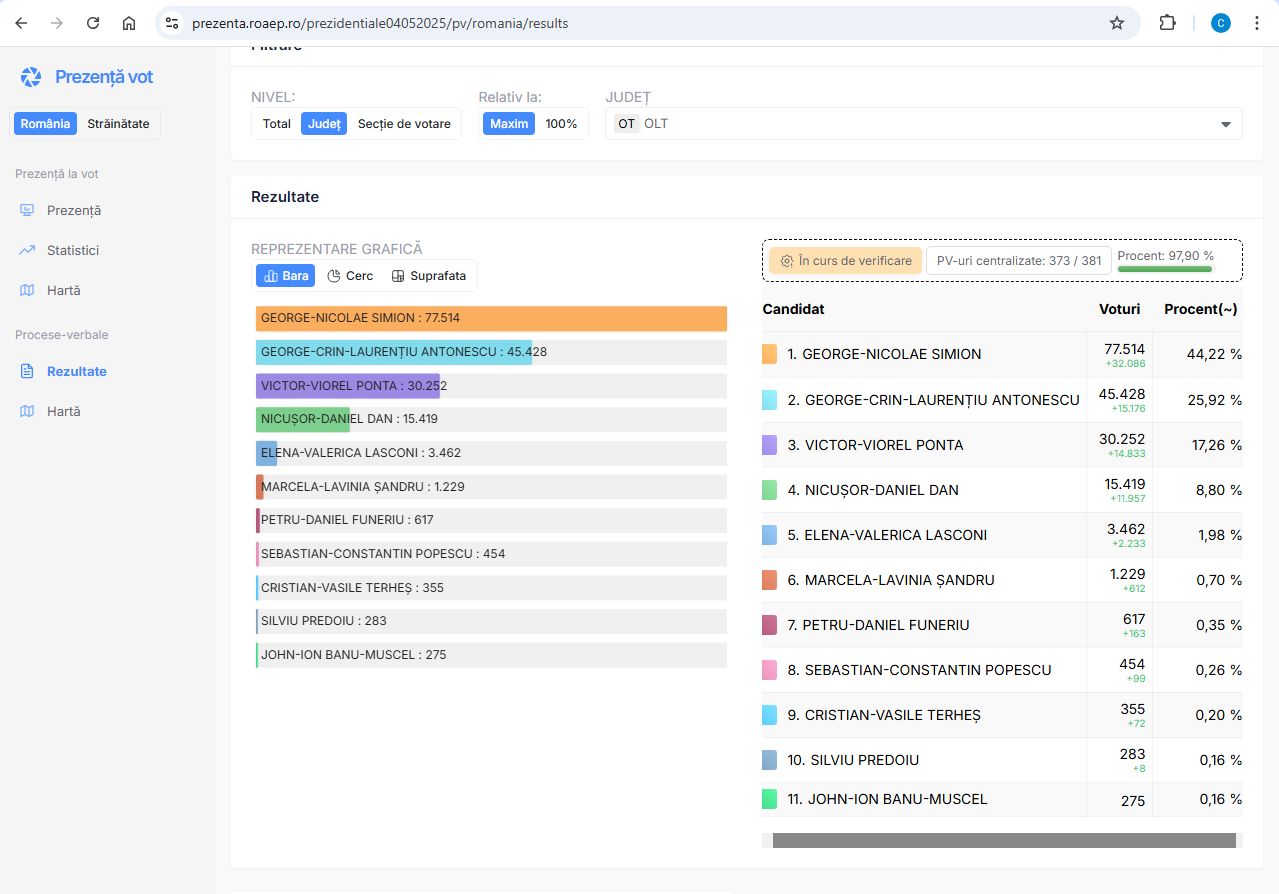Choose 100% for relative scale
The width and height of the screenshot is (1279, 894).
[x=561, y=124]
